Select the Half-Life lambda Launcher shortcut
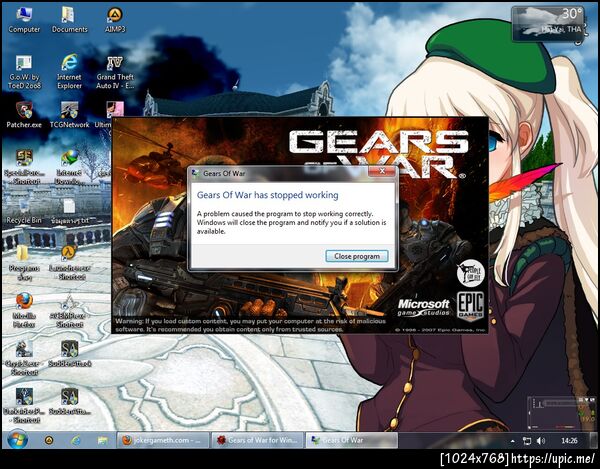 pyautogui.click(x=69, y=263)
